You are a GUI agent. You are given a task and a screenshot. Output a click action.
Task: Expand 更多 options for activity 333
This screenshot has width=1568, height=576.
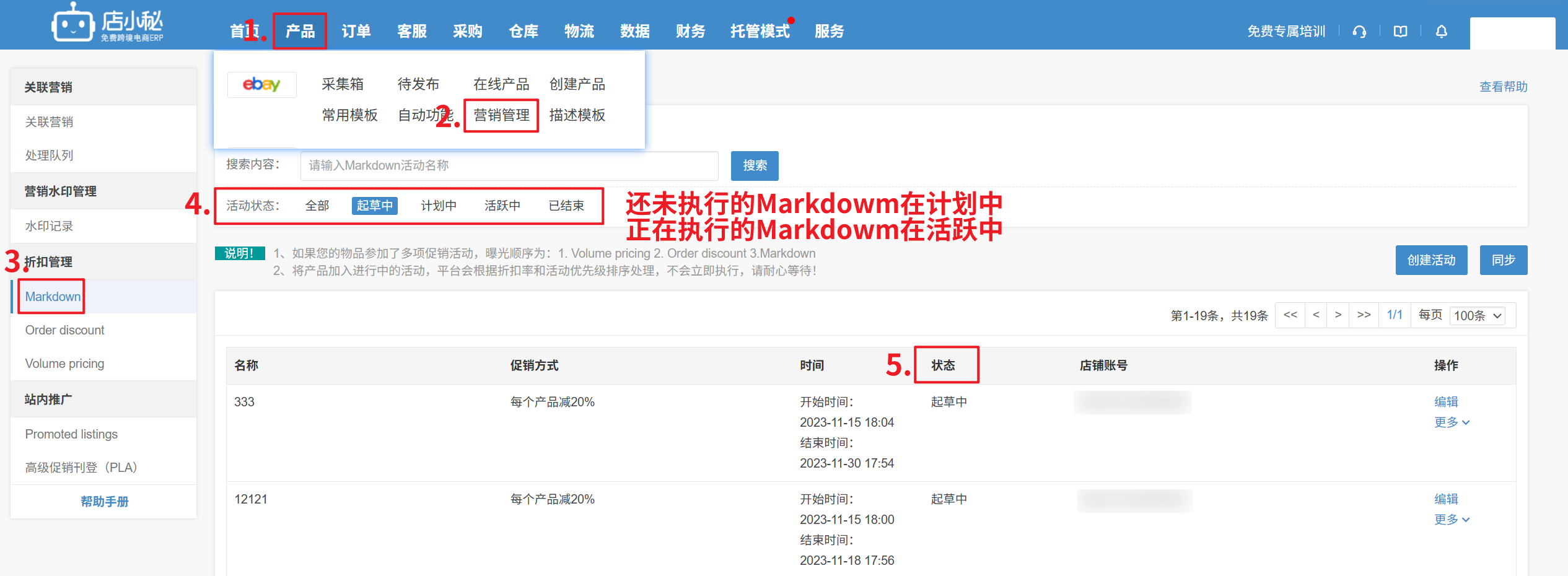(x=1452, y=422)
